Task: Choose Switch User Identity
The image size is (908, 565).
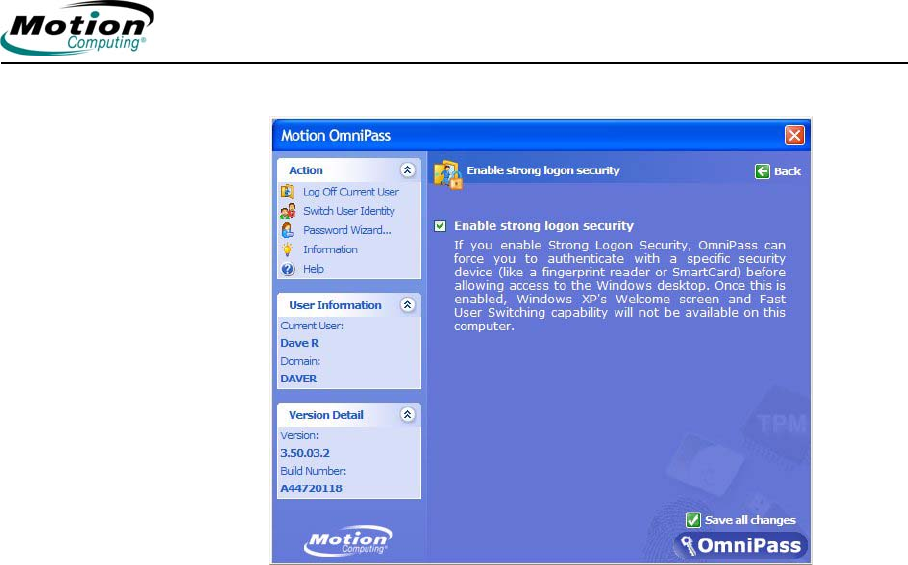Action: [x=349, y=211]
